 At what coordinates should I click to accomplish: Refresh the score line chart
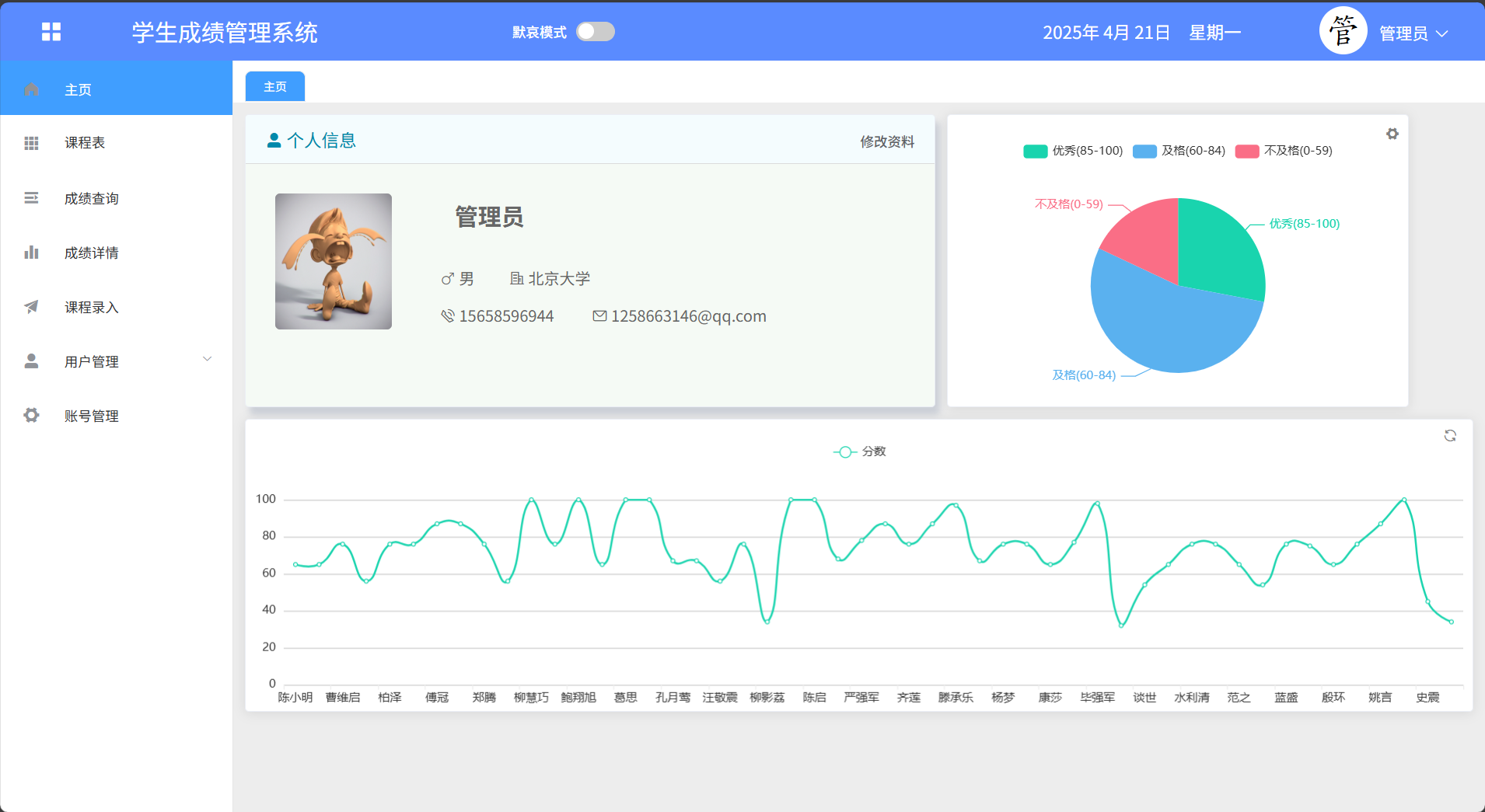click(x=1450, y=436)
